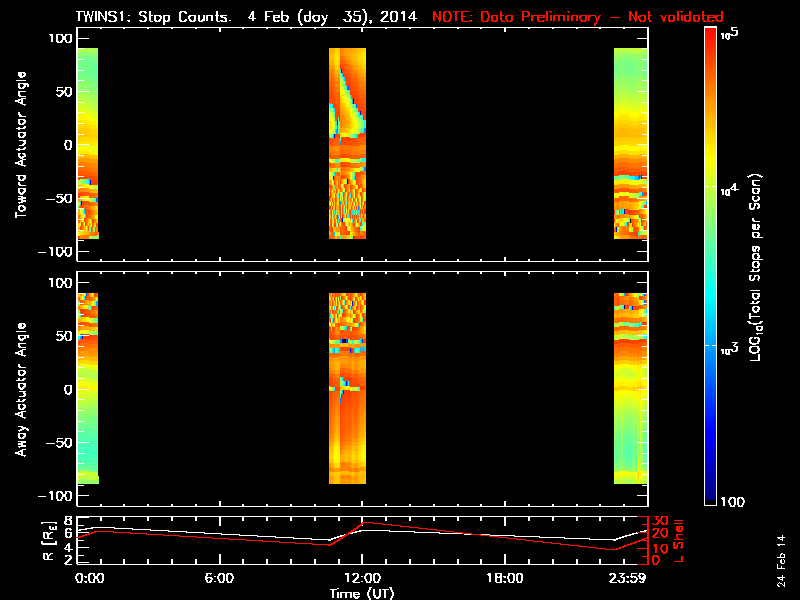The width and height of the screenshot is (800, 600).
Task: Click the red "Data Preliminary" note text
Action: coord(577,17)
